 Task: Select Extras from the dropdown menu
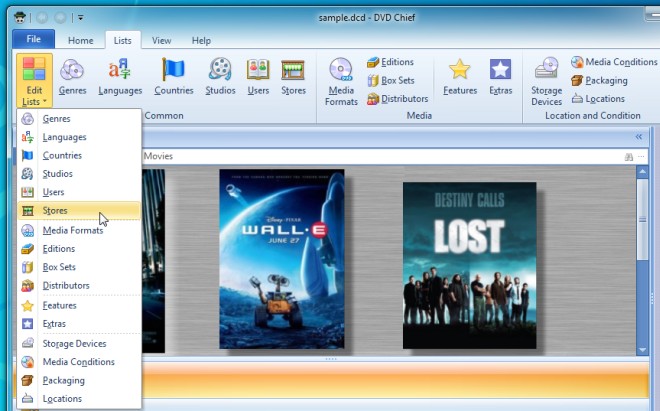[79, 324]
